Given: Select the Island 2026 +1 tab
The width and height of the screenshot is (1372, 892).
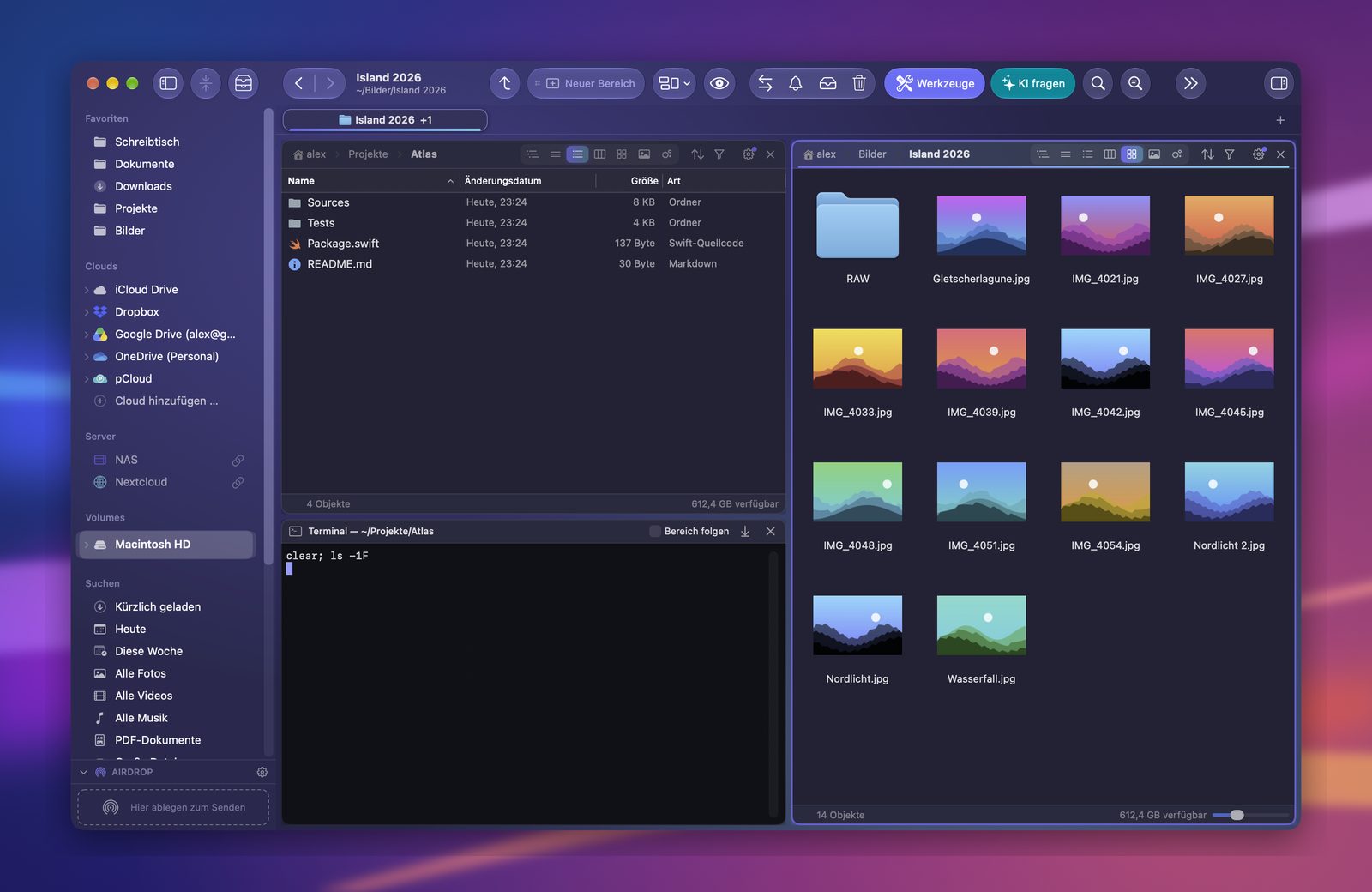Looking at the screenshot, I should tap(385, 120).
